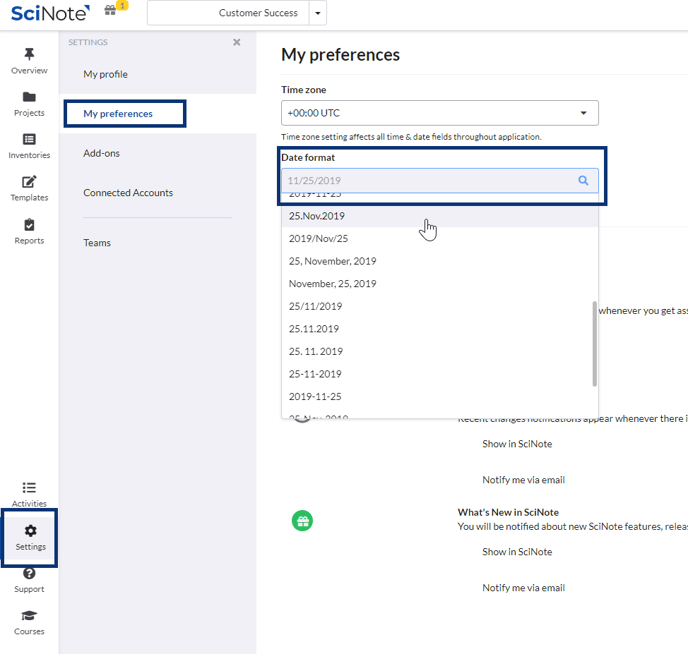Open the Projects folder icon
Viewport: 688px width, 654px height.
29,96
